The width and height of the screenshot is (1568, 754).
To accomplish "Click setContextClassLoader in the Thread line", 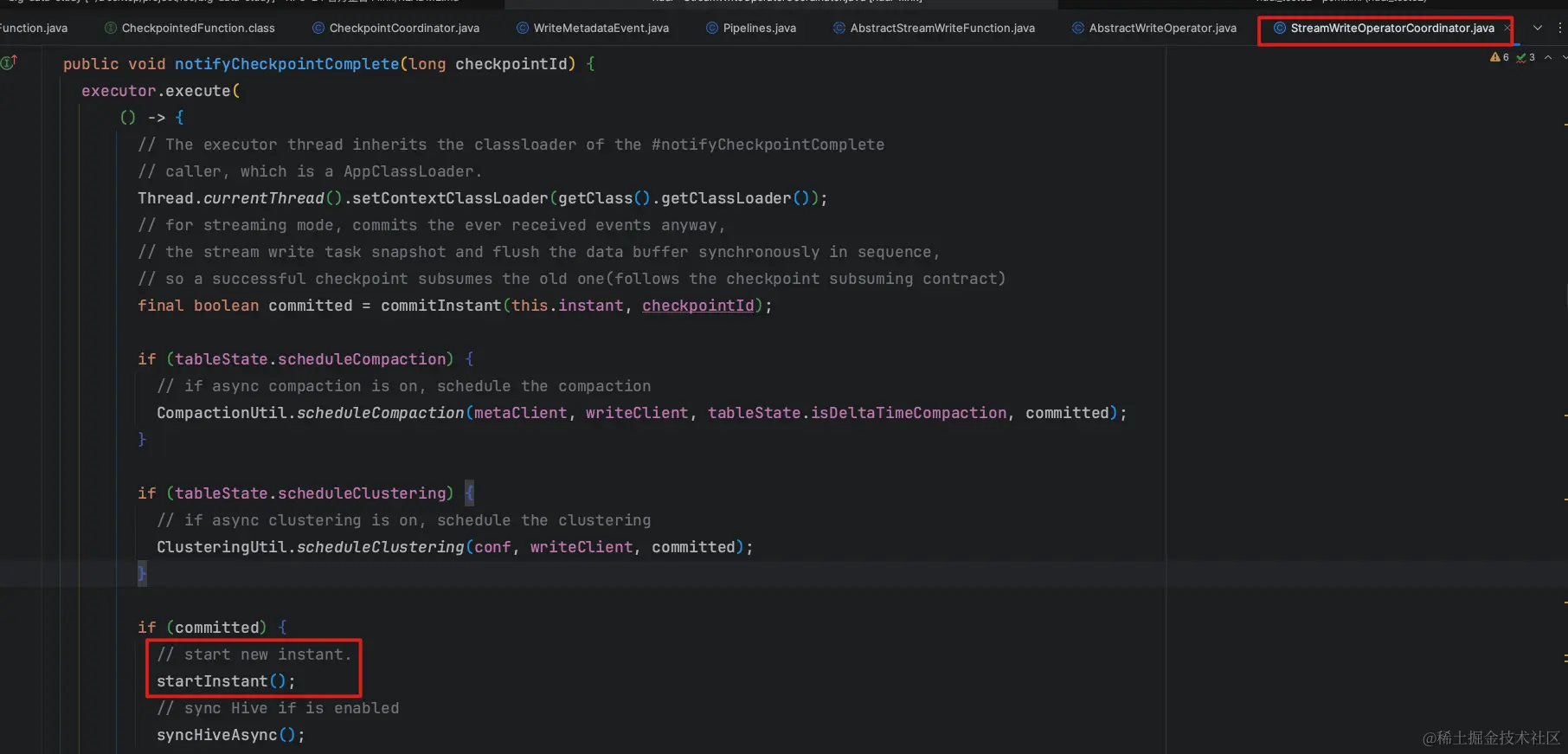I will [450, 198].
